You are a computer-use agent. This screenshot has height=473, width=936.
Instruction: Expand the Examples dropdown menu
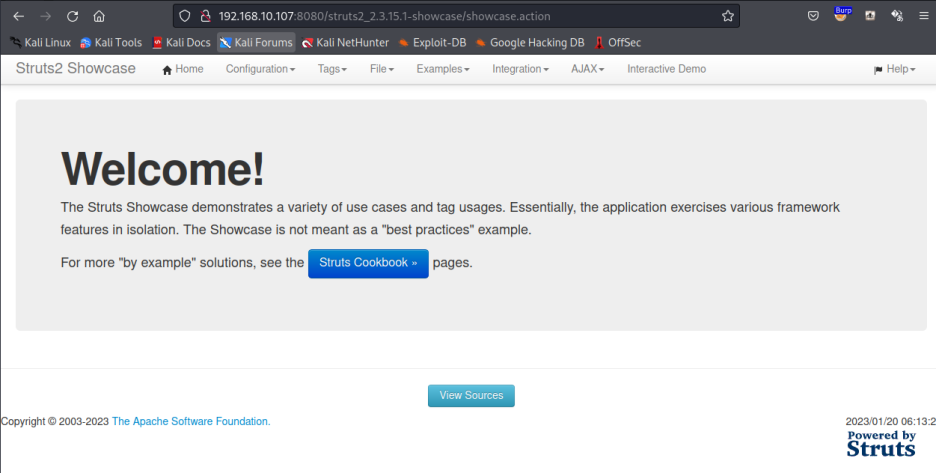(x=443, y=69)
